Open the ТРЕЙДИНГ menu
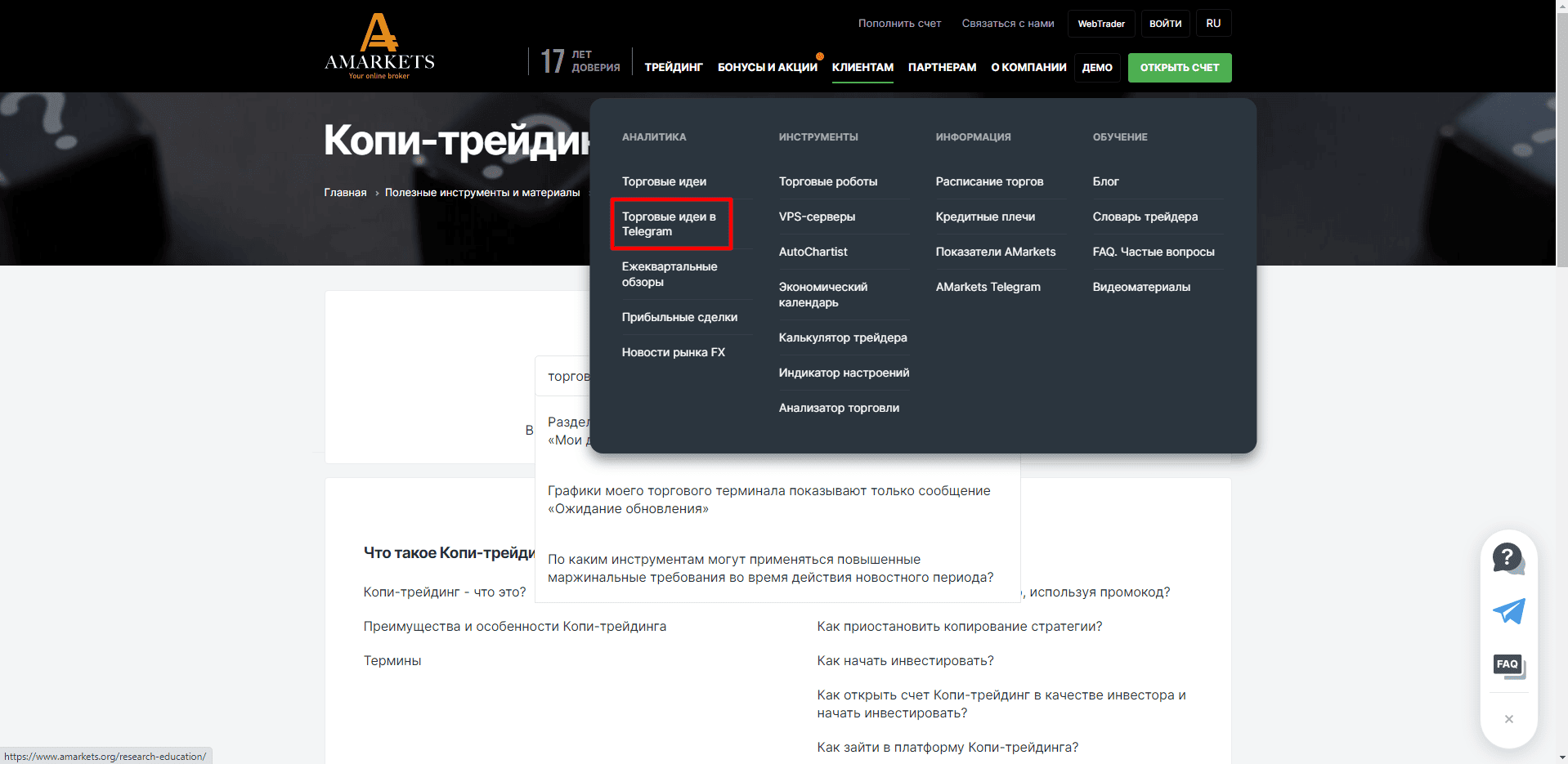The width and height of the screenshot is (1568, 764). coord(674,68)
